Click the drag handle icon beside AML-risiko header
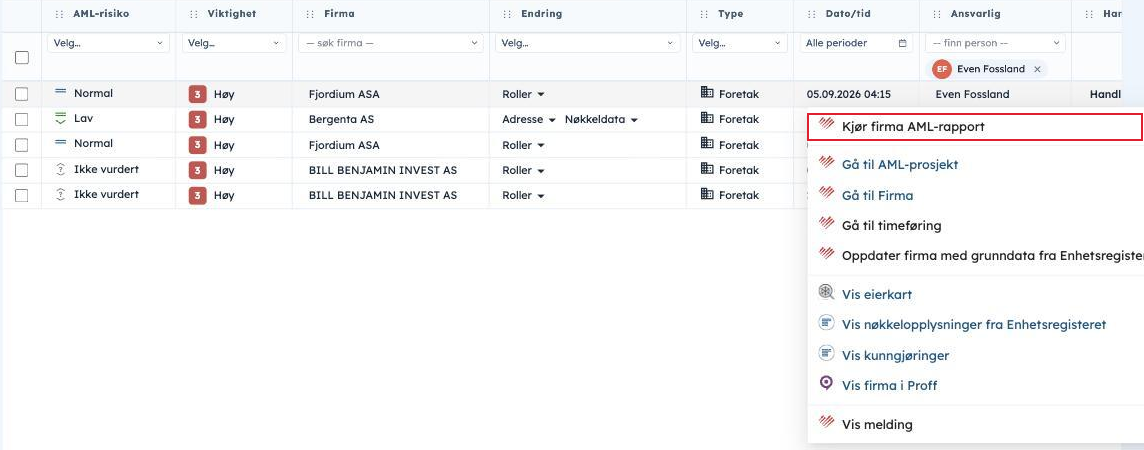This screenshot has width=1144, height=450. click(x=60, y=14)
